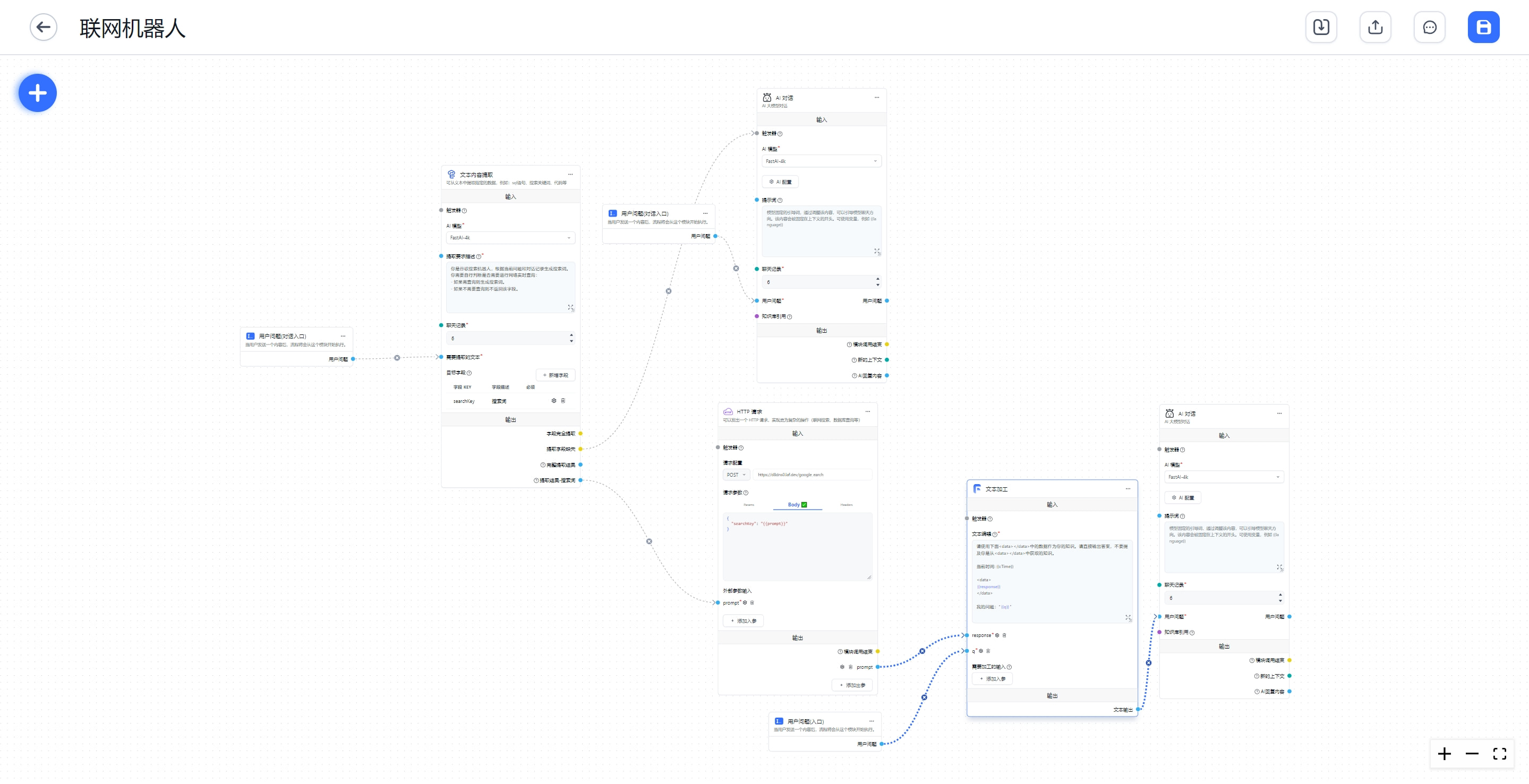The width and height of the screenshot is (1529, 784).
Task: Zoom out canvas with minus icon
Action: point(1472,754)
